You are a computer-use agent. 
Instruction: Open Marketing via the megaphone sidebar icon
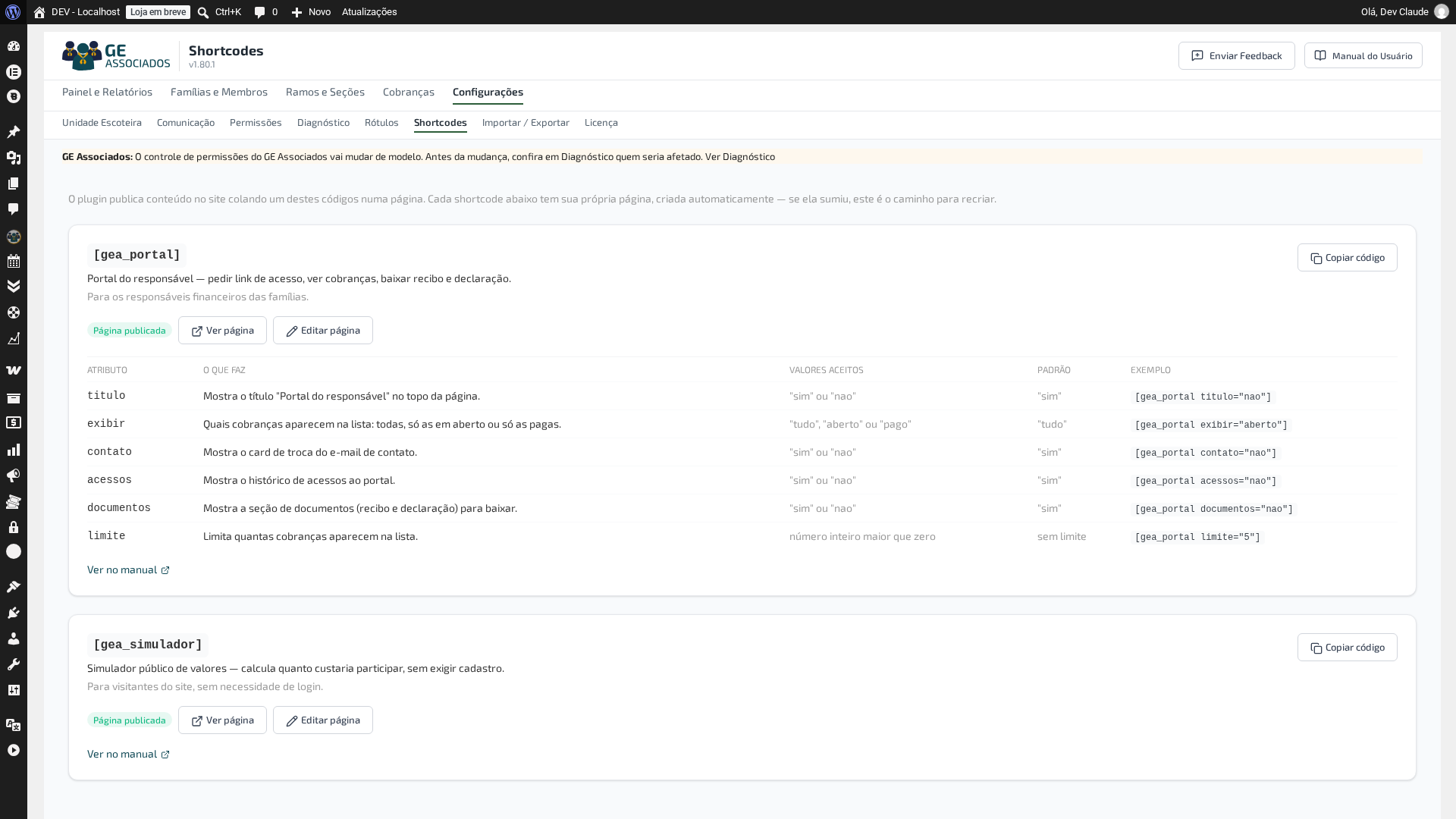(x=14, y=476)
